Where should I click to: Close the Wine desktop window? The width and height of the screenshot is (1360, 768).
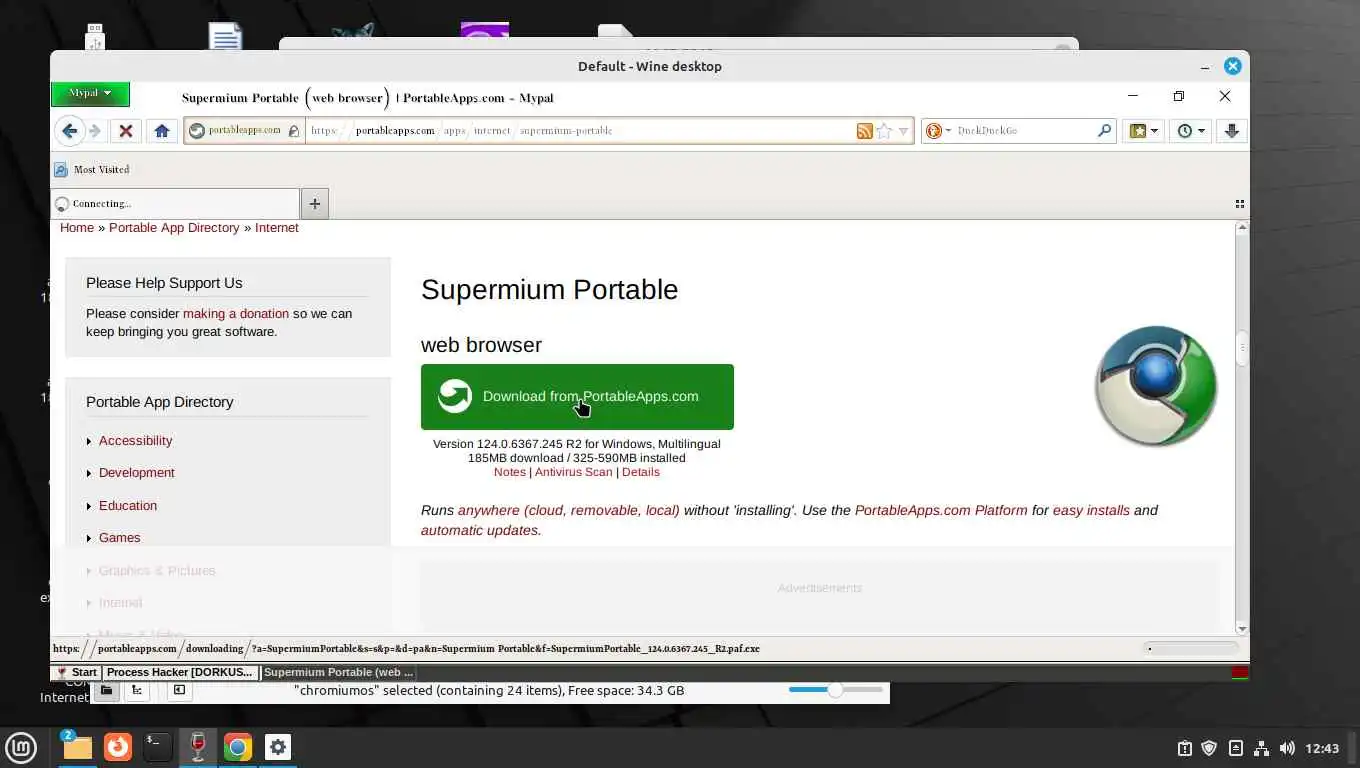coord(1233,66)
